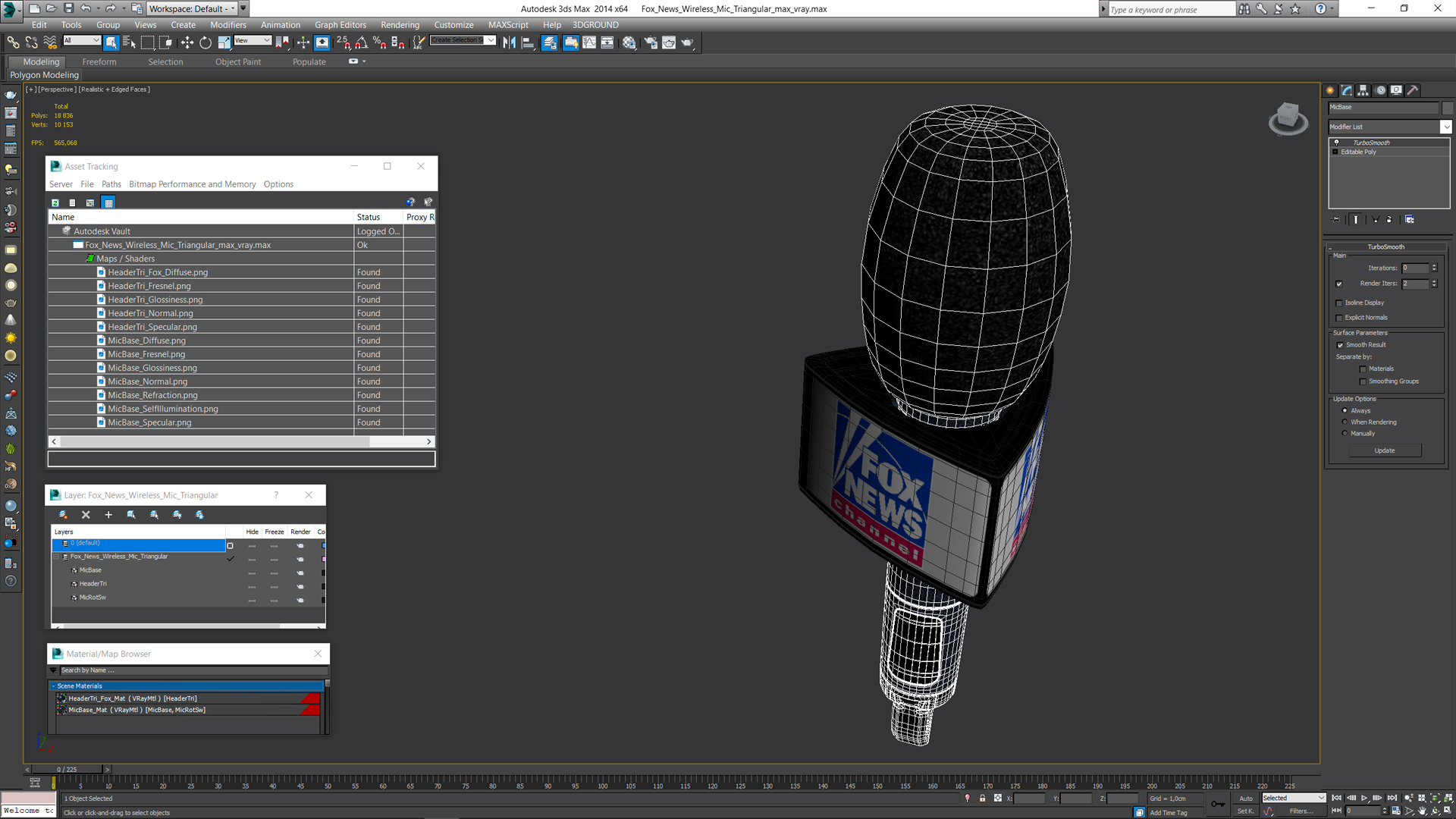Click the Rotate tool icon
Screen dimensions: 1456x819
click(x=205, y=42)
